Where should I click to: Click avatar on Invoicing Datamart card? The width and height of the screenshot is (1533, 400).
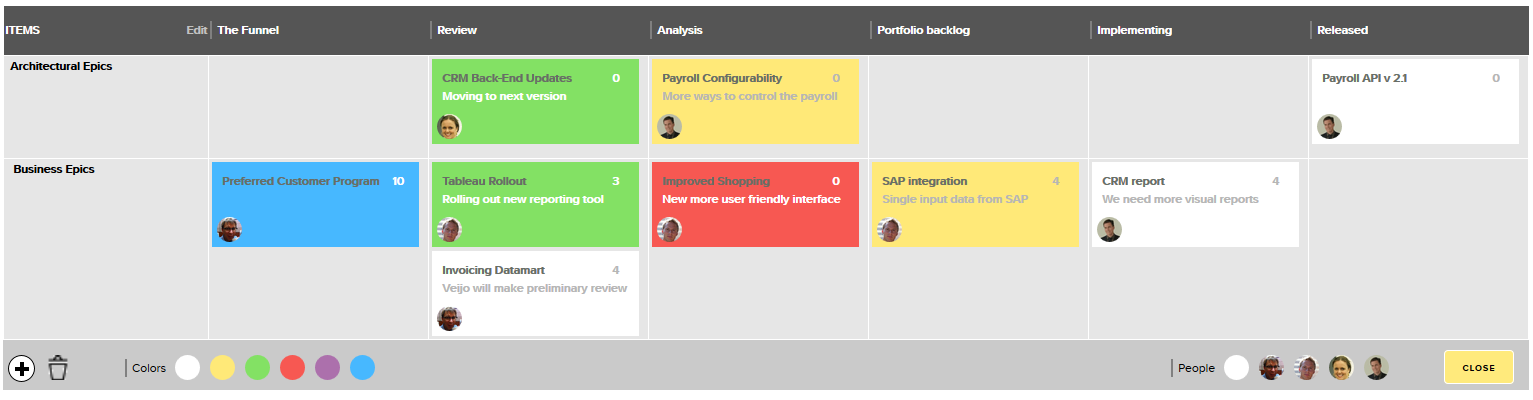coord(449,319)
